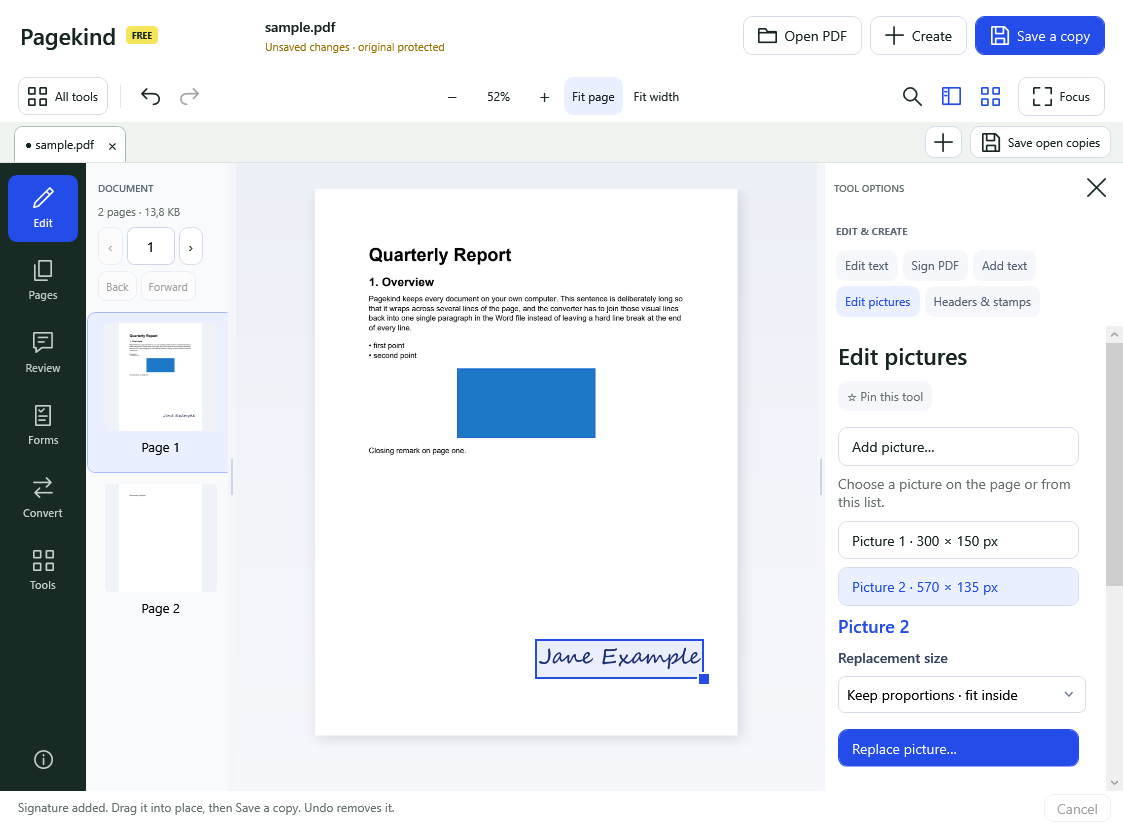1123x825 pixels.
Task: Open Replacement size dropdown
Action: (961, 695)
